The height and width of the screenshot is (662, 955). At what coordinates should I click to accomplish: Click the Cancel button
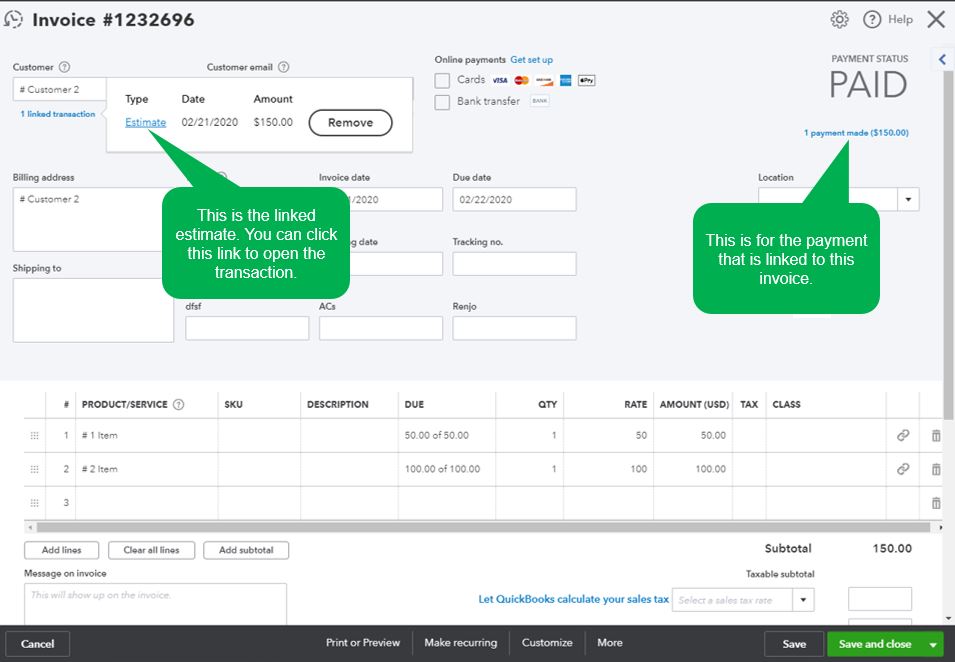coord(37,644)
